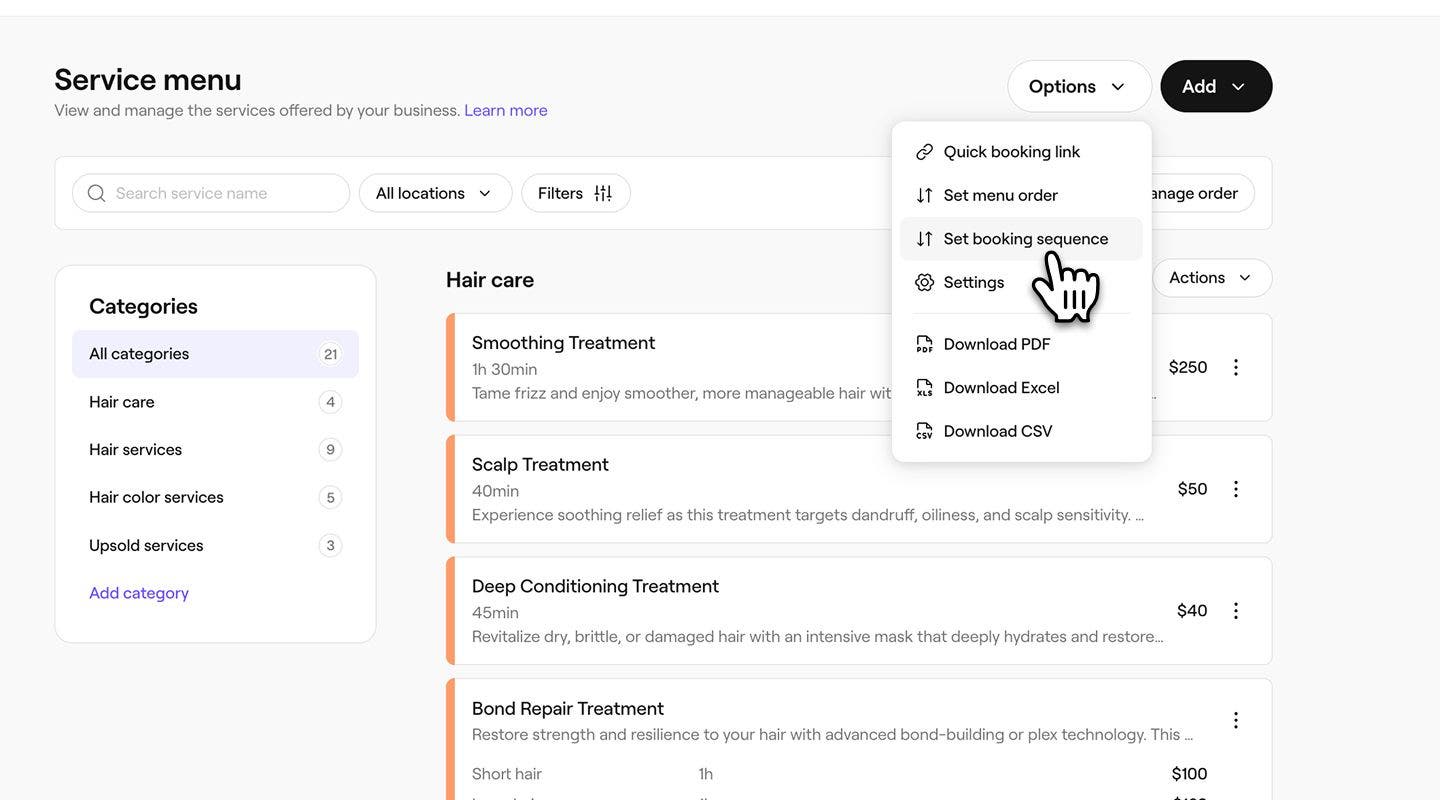
Task: Select Hair color services category
Action: 156,497
